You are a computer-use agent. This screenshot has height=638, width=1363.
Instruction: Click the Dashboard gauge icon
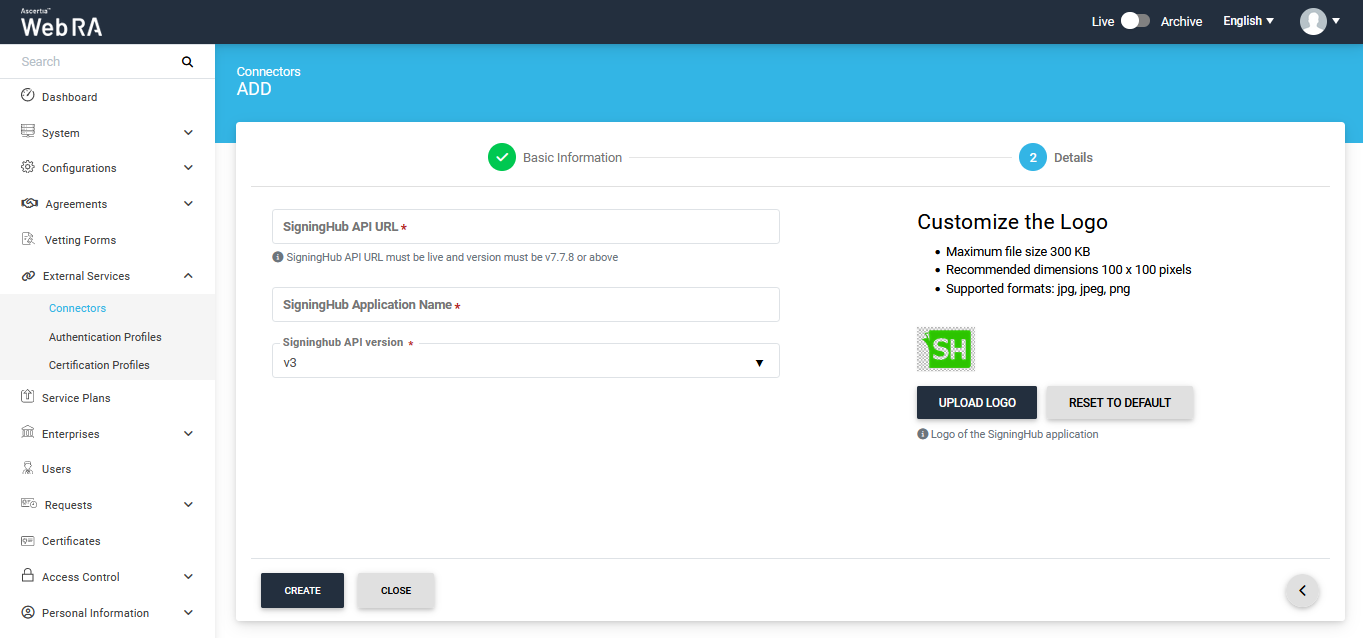pos(28,96)
